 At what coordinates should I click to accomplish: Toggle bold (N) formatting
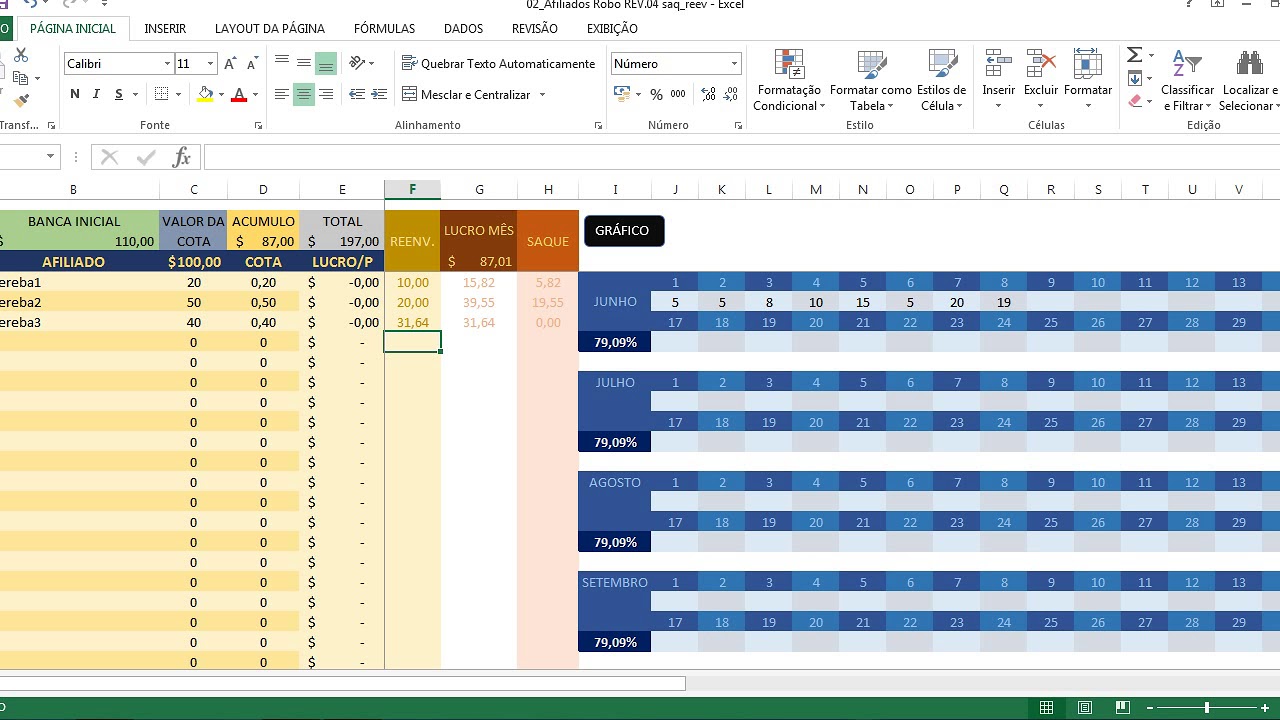[x=75, y=94]
